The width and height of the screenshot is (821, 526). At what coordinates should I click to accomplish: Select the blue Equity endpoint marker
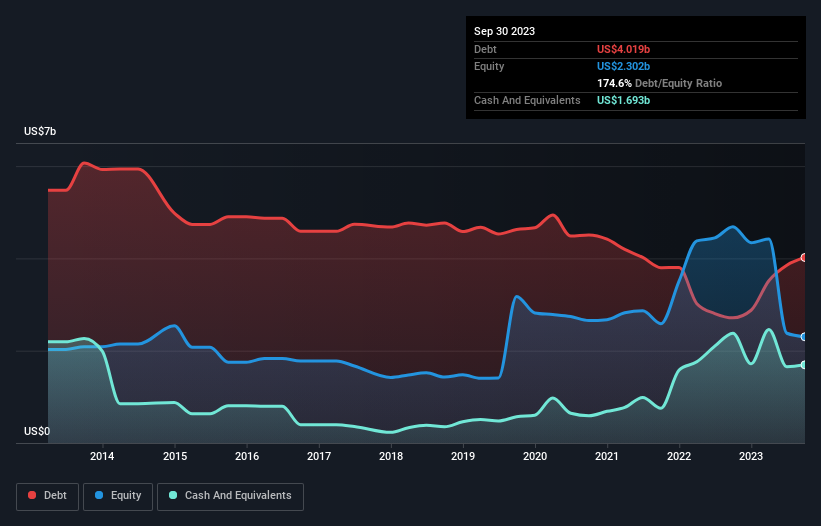click(x=804, y=337)
